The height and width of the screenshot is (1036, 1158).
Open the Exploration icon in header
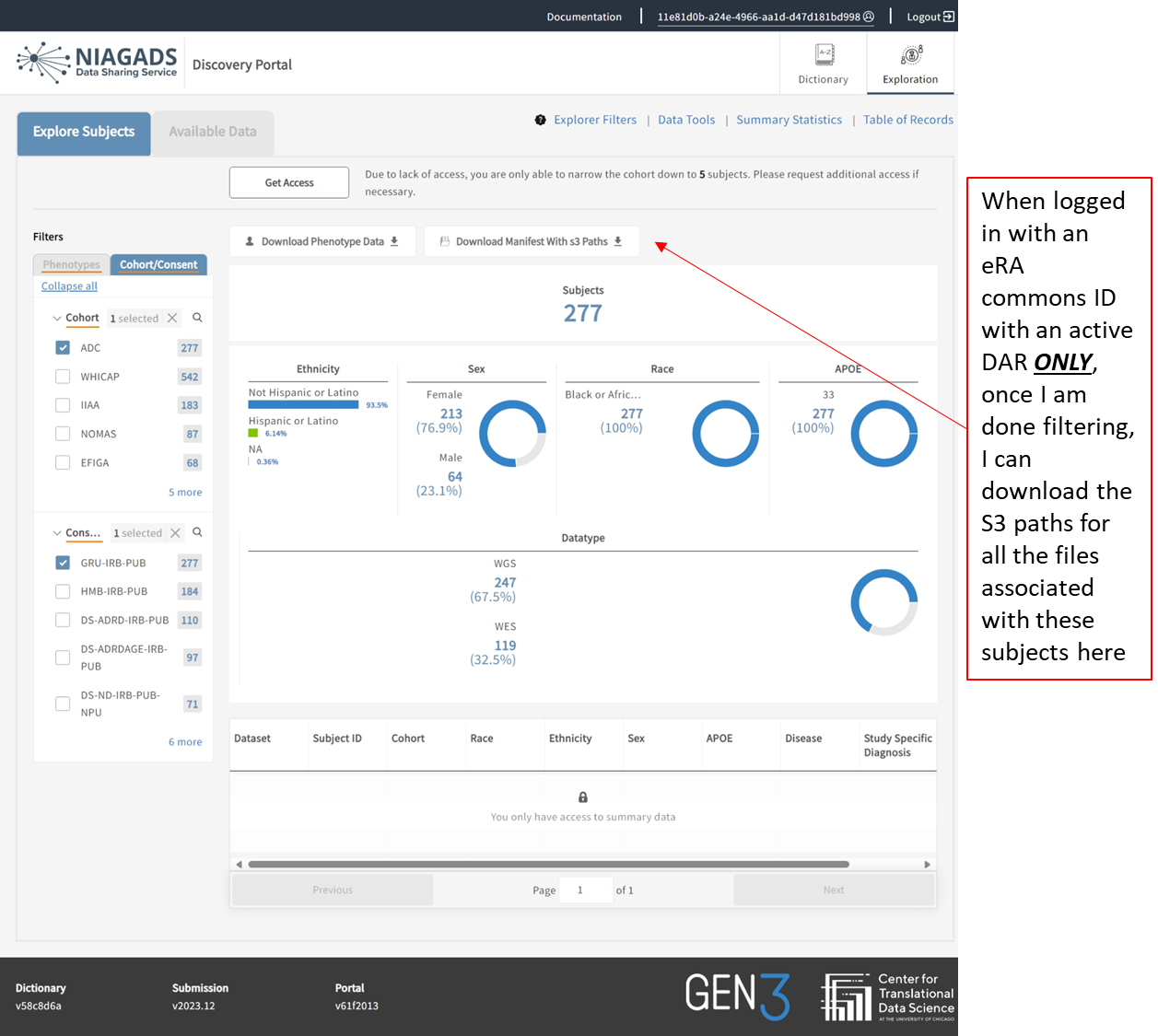[910, 55]
